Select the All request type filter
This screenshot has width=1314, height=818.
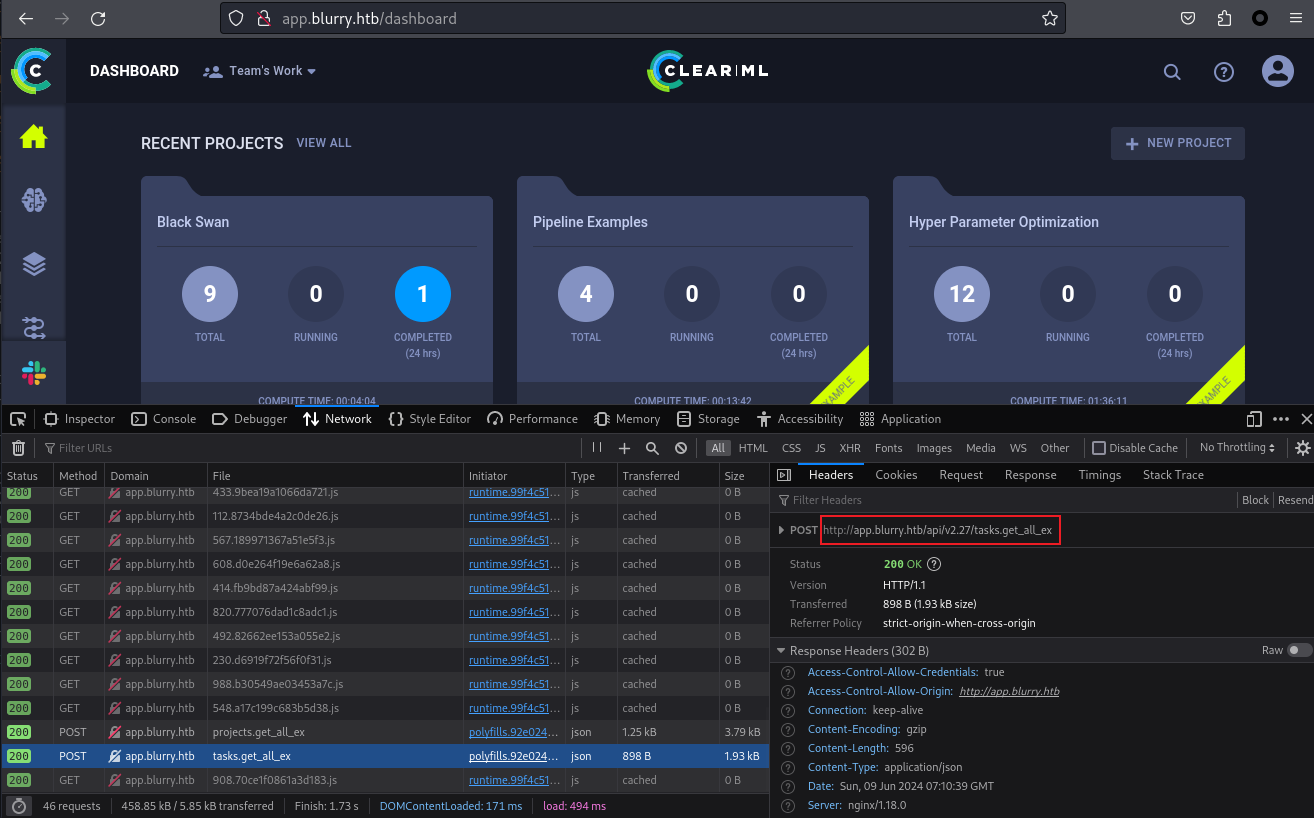point(718,448)
